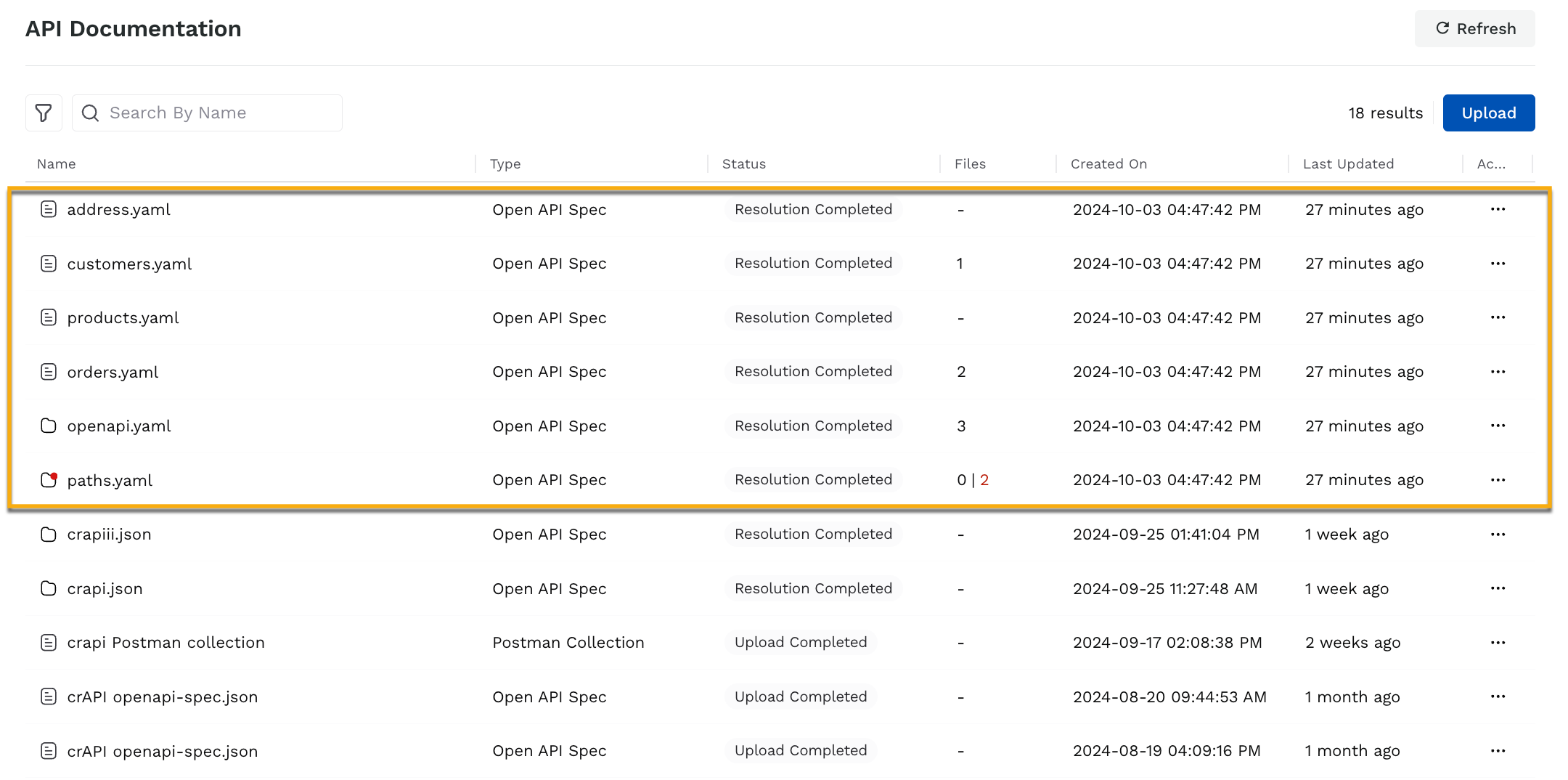The image size is (1568, 780).
Task: Open actions menu for openapi.yaml
Action: [1498, 426]
